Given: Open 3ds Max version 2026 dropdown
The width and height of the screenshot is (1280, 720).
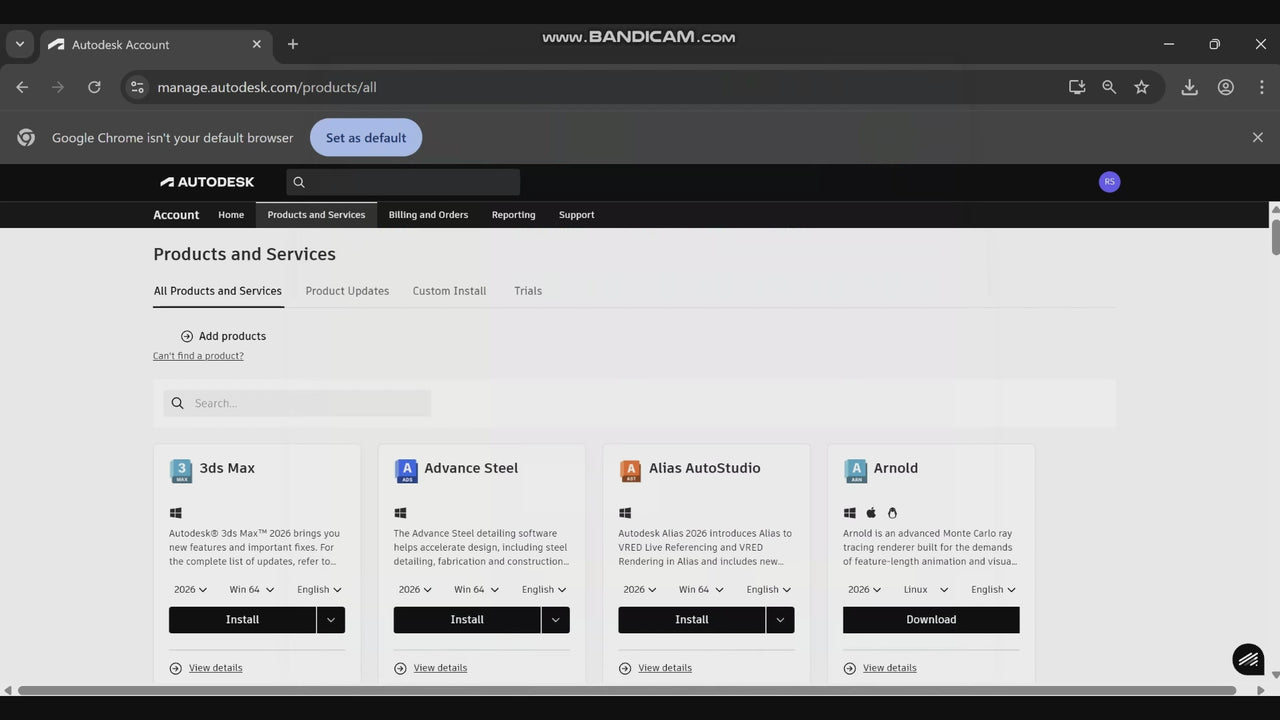Looking at the screenshot, I should (x=190, y=590).
